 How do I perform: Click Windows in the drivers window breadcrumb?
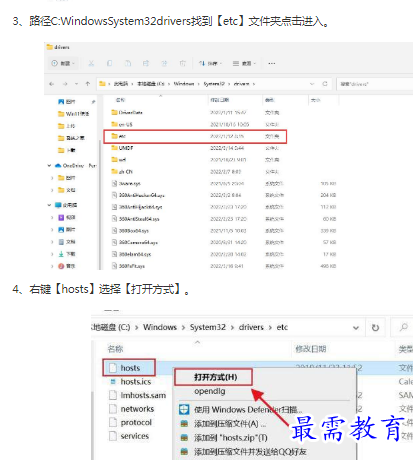click(x=184, y=84)
